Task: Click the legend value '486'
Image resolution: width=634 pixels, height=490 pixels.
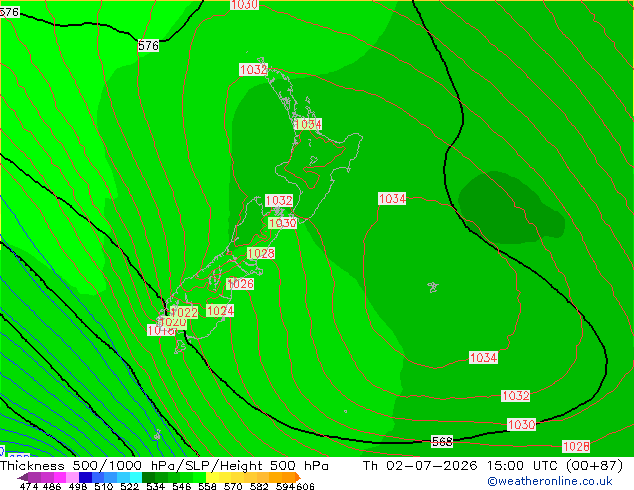Action: (52, 486)
